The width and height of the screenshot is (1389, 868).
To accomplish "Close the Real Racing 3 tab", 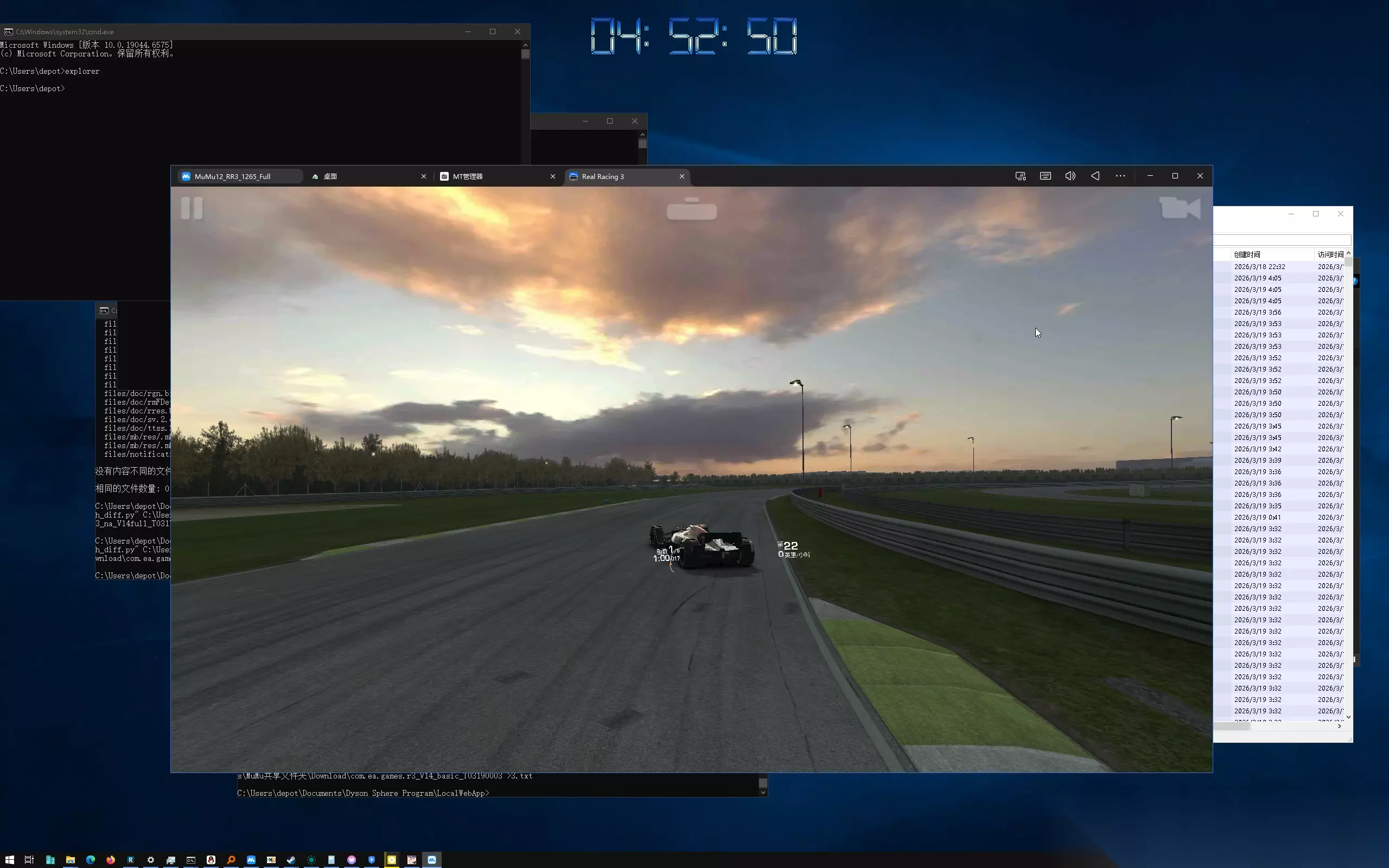I will coord(682,176).
